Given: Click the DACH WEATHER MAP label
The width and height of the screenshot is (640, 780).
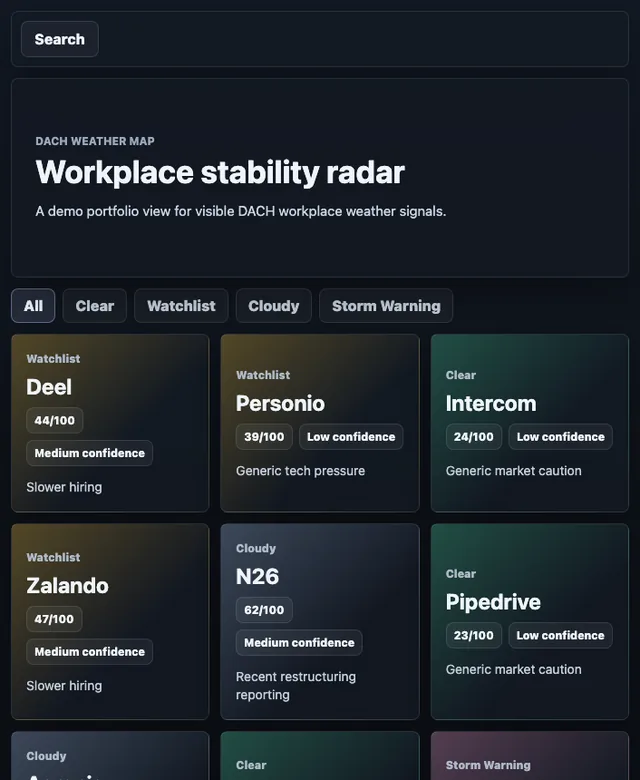Looking at the screenshot, I should tap(95, 141).
